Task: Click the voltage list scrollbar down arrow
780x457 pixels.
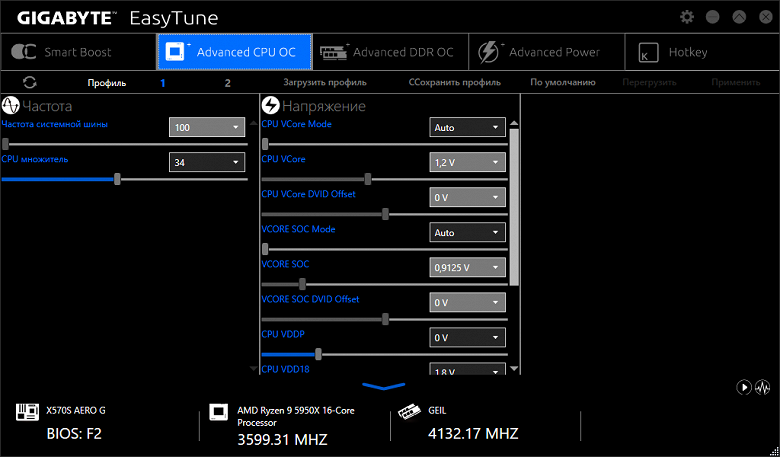Action: pos(514,369)
